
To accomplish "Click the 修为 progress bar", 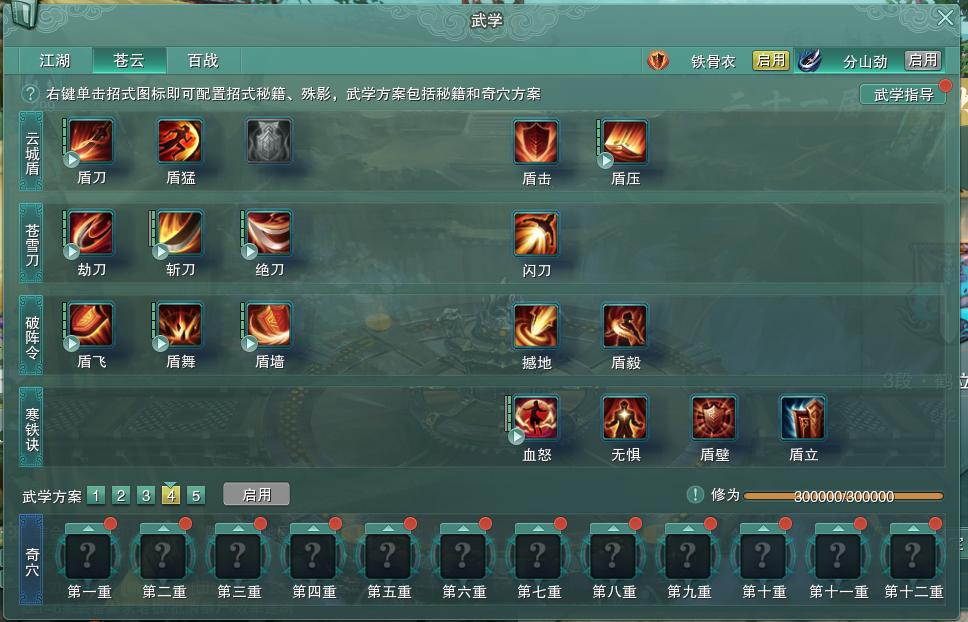I will click(x=843, y=496).
